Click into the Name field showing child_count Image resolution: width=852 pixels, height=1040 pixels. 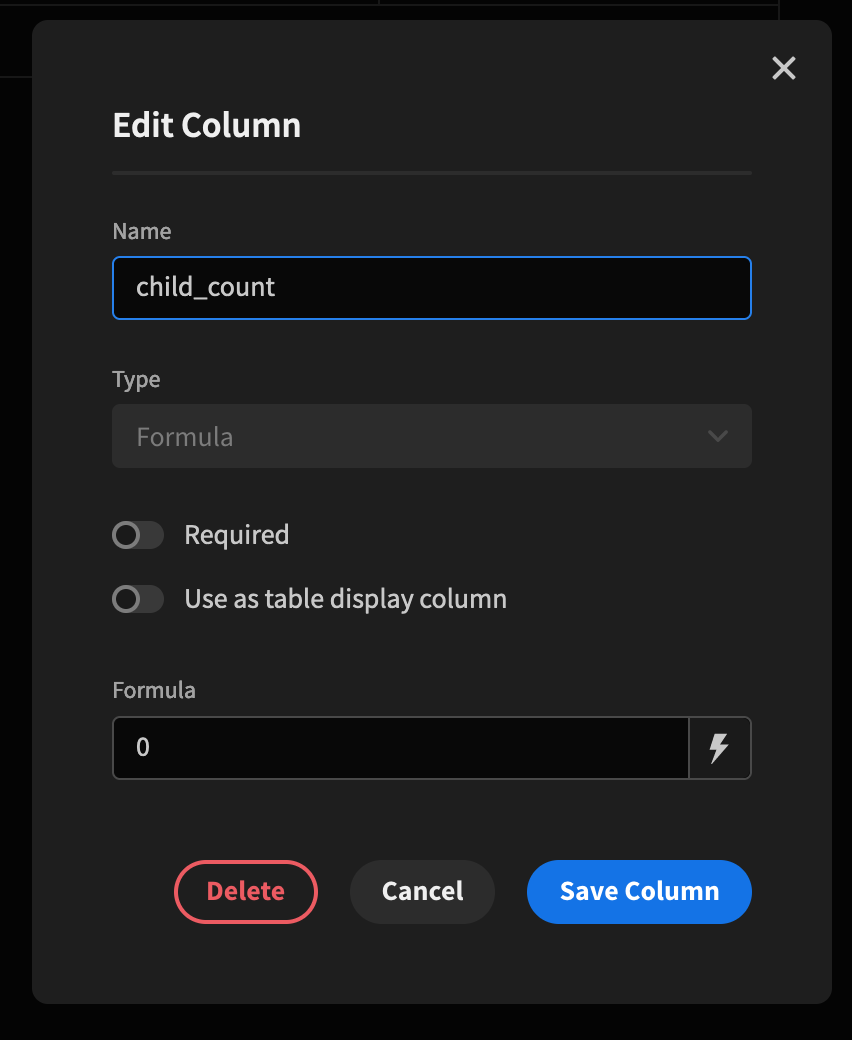point(432,287)
